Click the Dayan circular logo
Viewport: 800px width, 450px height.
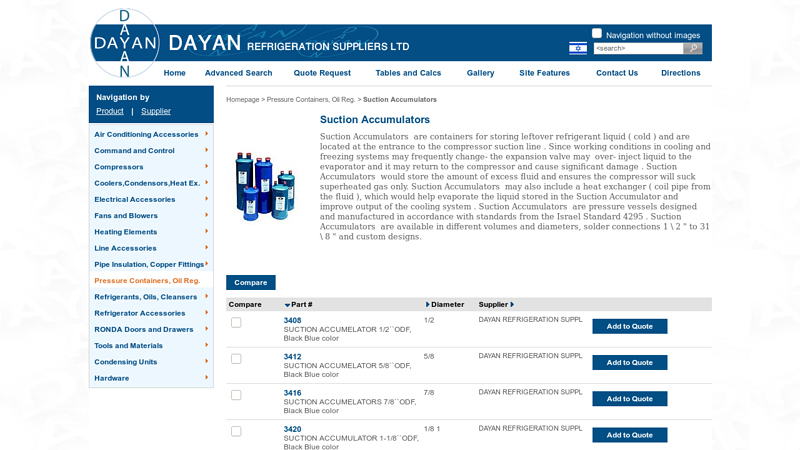[125, 44]
